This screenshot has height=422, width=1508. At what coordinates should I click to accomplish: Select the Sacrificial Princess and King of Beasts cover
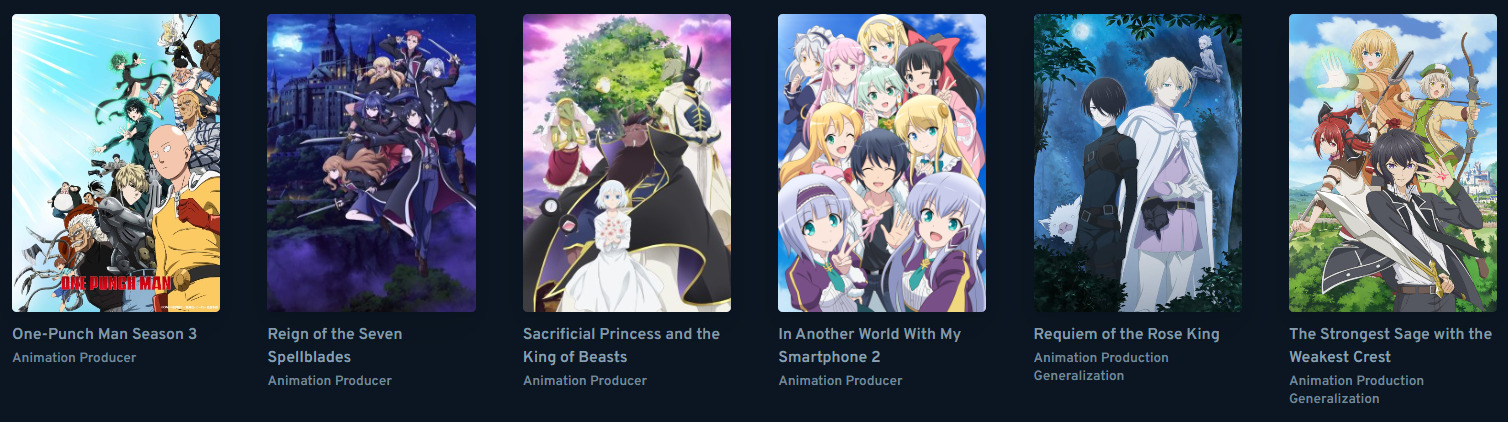[x=627, y=163]
